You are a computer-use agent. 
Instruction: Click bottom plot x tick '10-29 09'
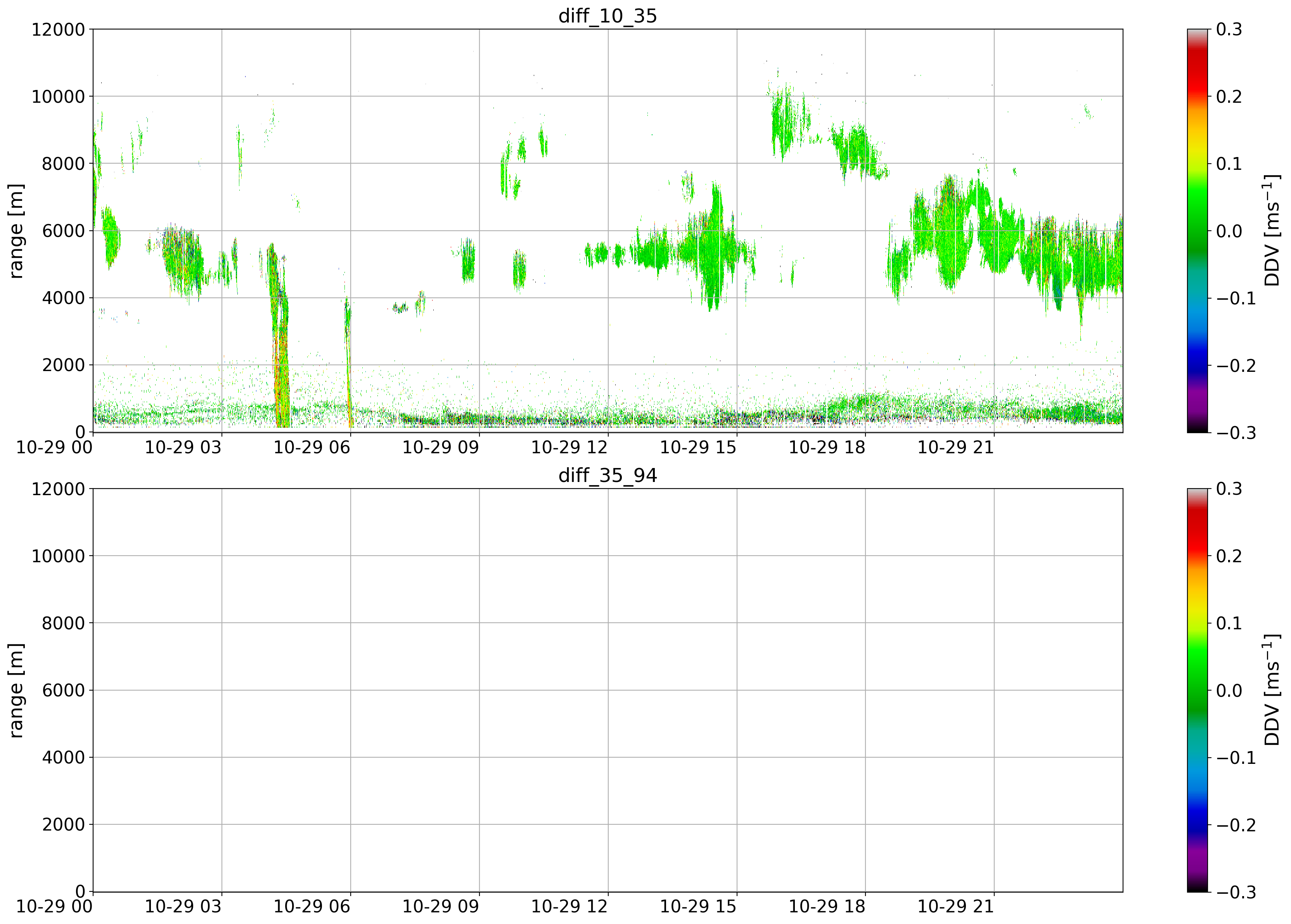click(441, 907)
